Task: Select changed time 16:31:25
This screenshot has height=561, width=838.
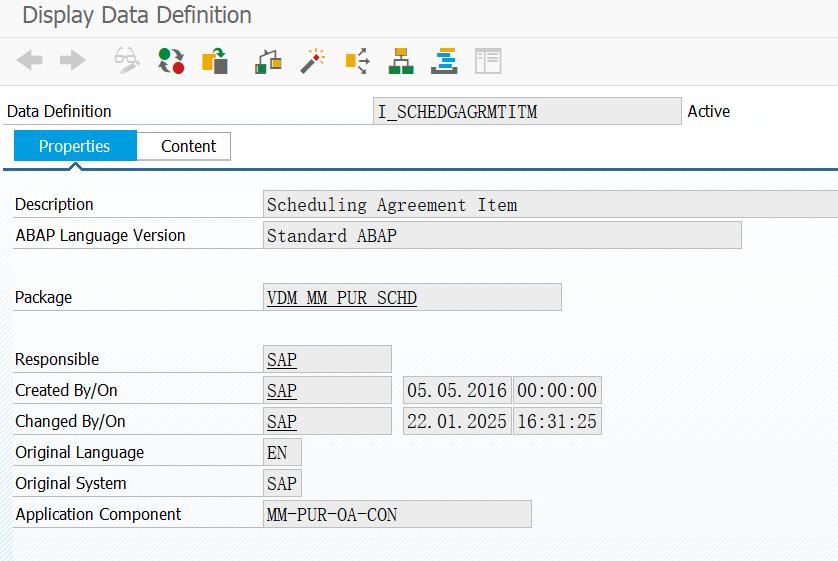Action: 557,421
